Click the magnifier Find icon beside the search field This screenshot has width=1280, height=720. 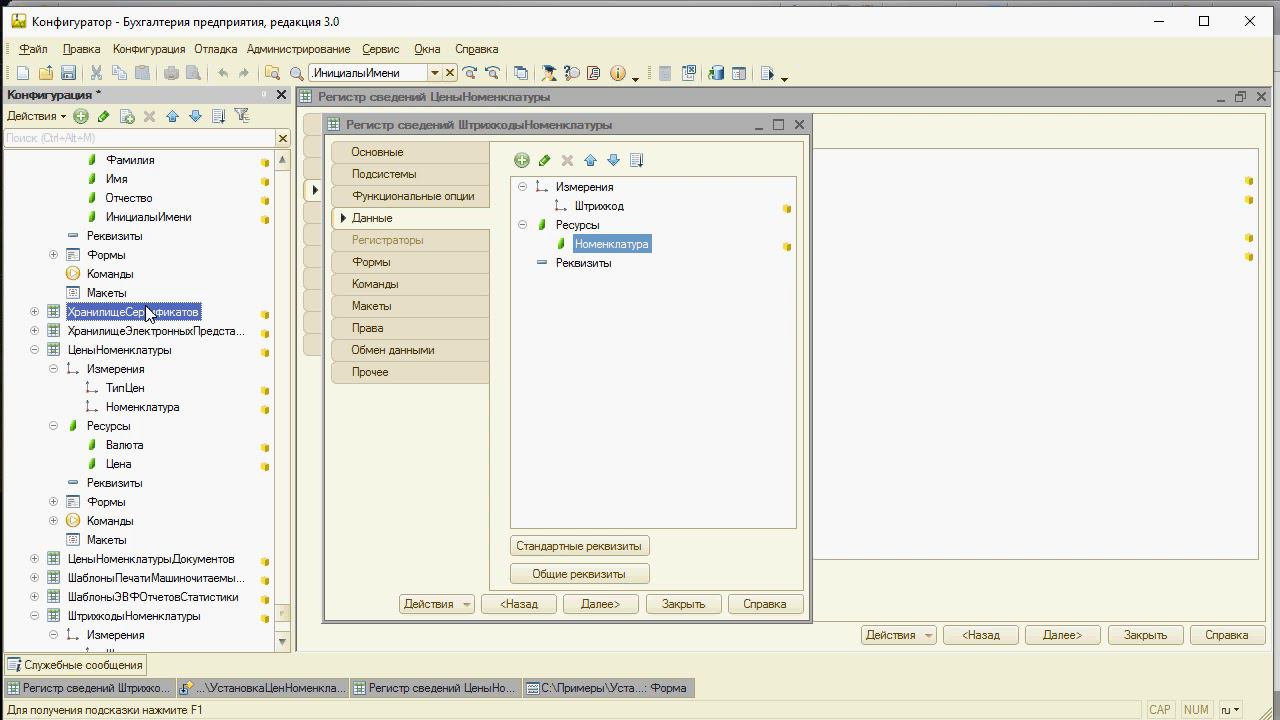296,73
